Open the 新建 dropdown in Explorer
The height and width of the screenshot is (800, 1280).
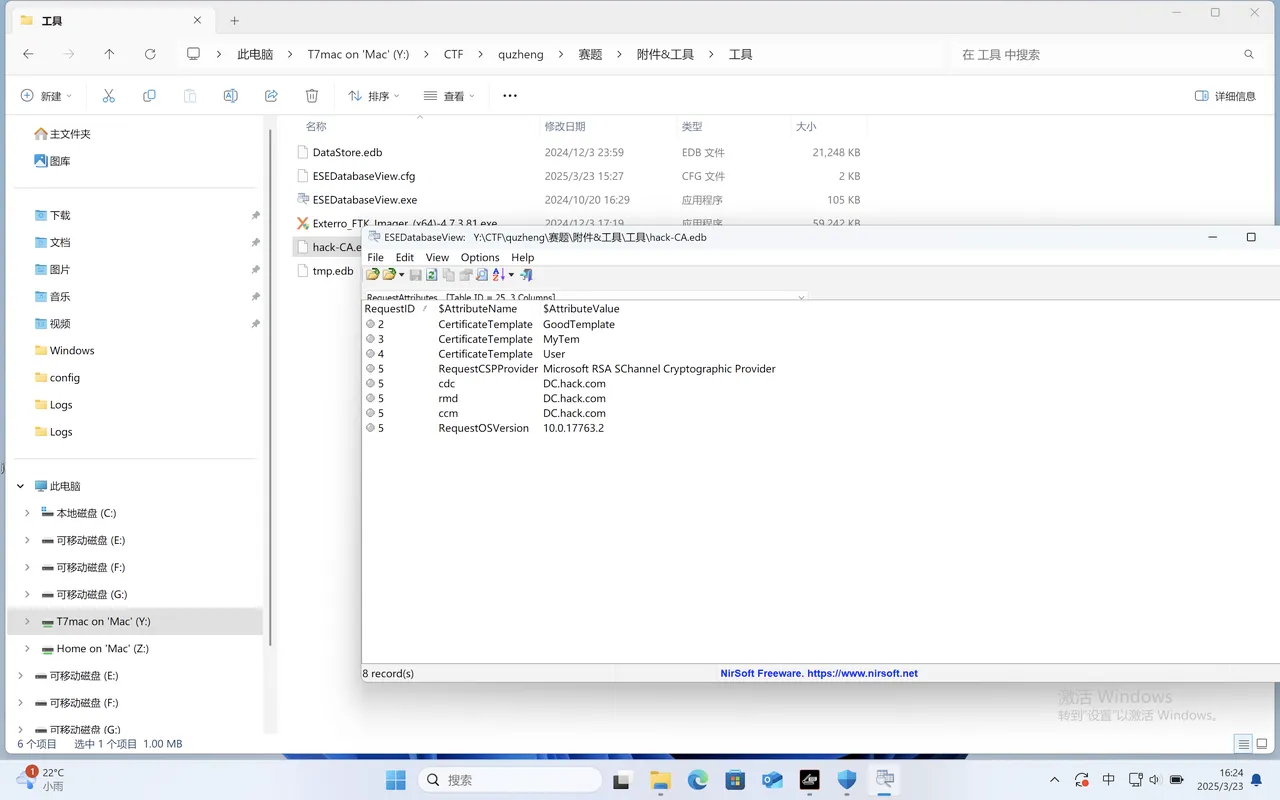click(x=46, y=96)
